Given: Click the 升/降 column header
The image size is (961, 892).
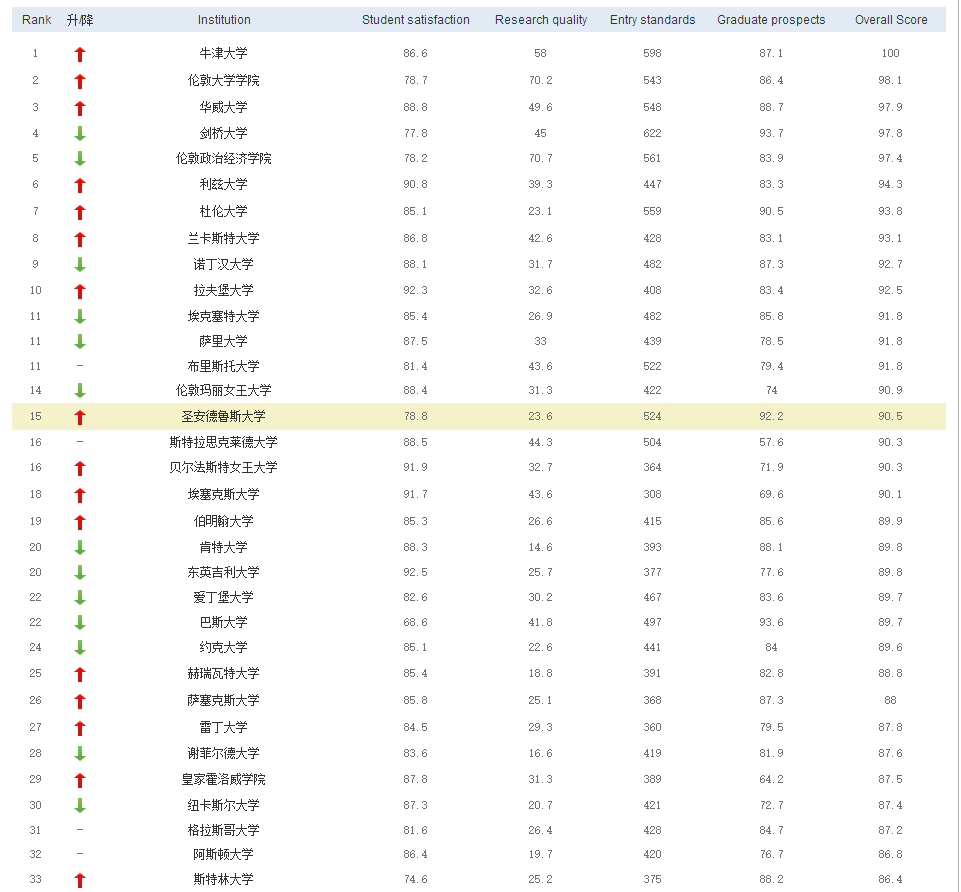Looking at the screenshot, I should point(80,20).
